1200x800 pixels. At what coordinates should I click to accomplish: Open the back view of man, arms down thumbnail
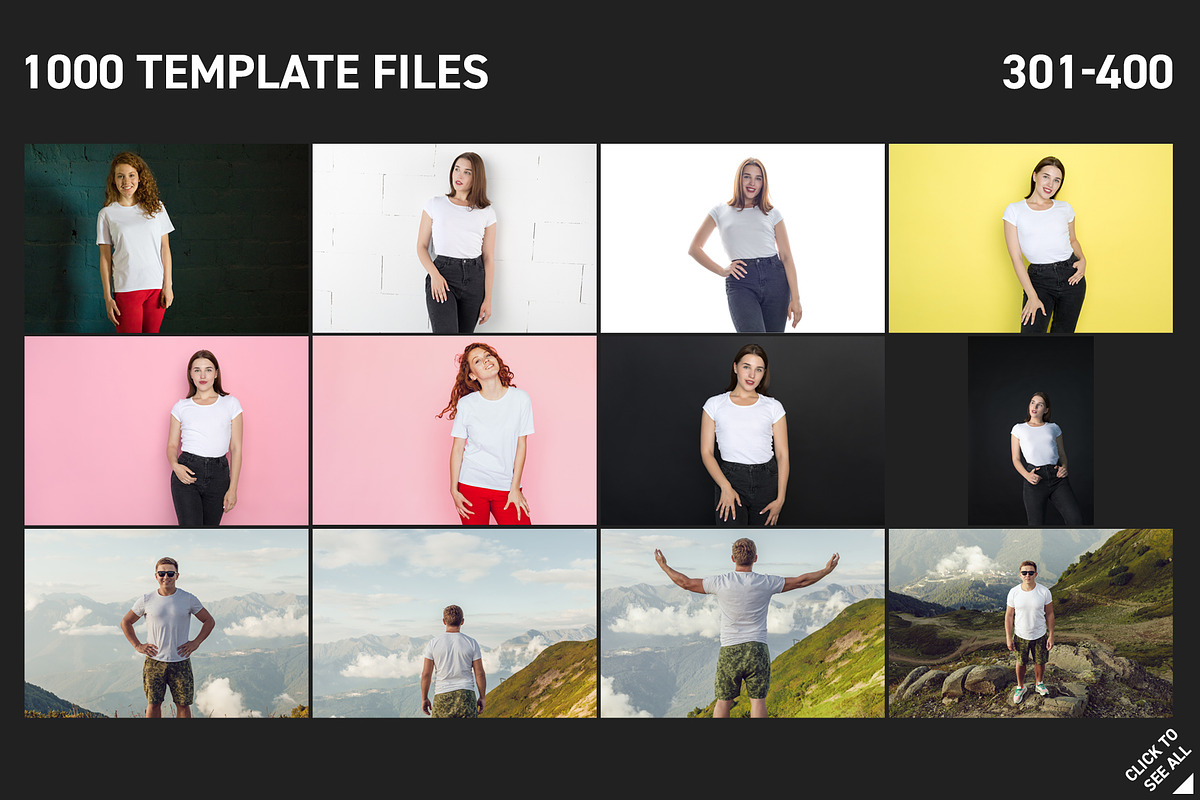pos(454,624)
